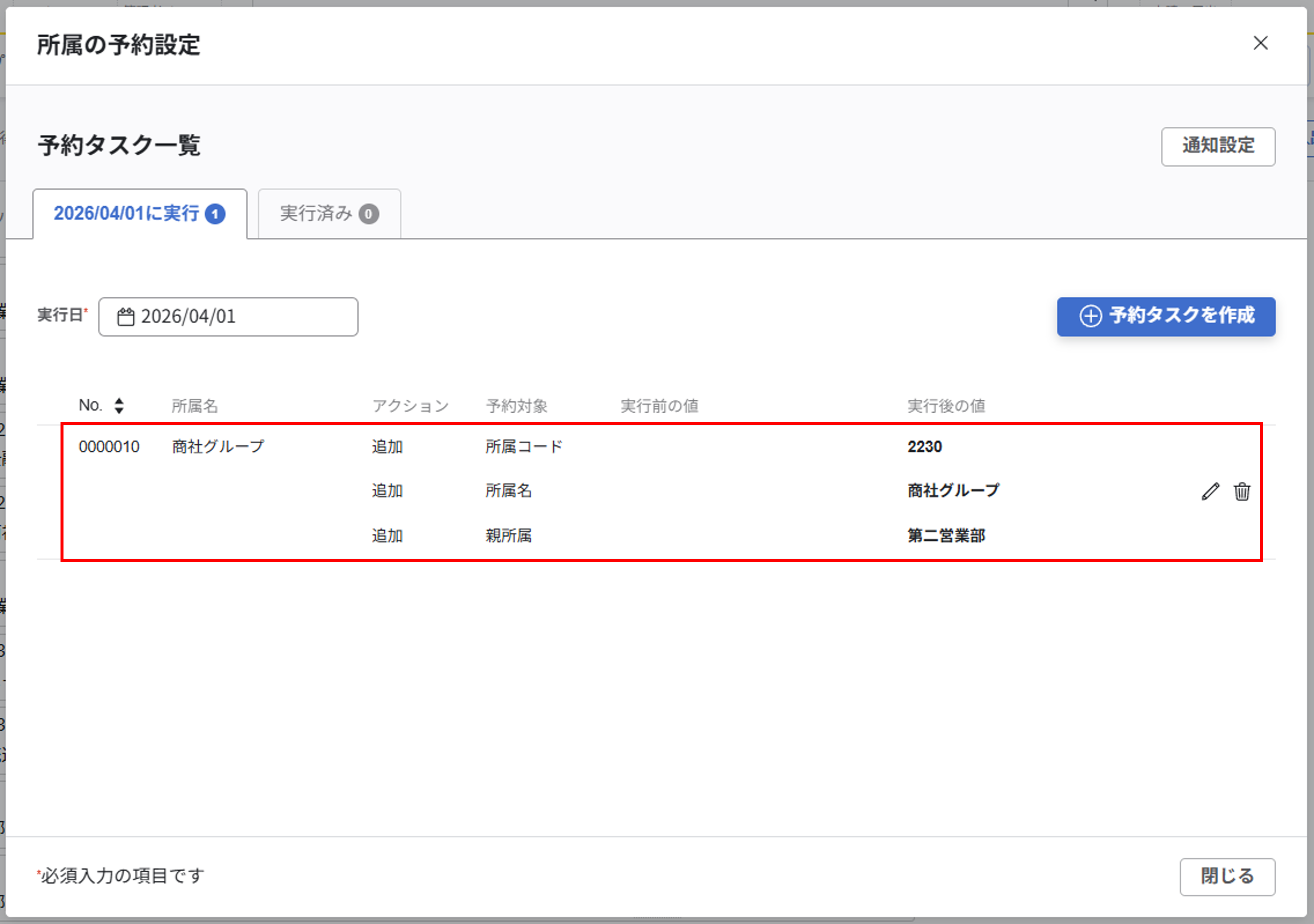Click the 所属名 column header
The image size is (1314, 924).
195,406
